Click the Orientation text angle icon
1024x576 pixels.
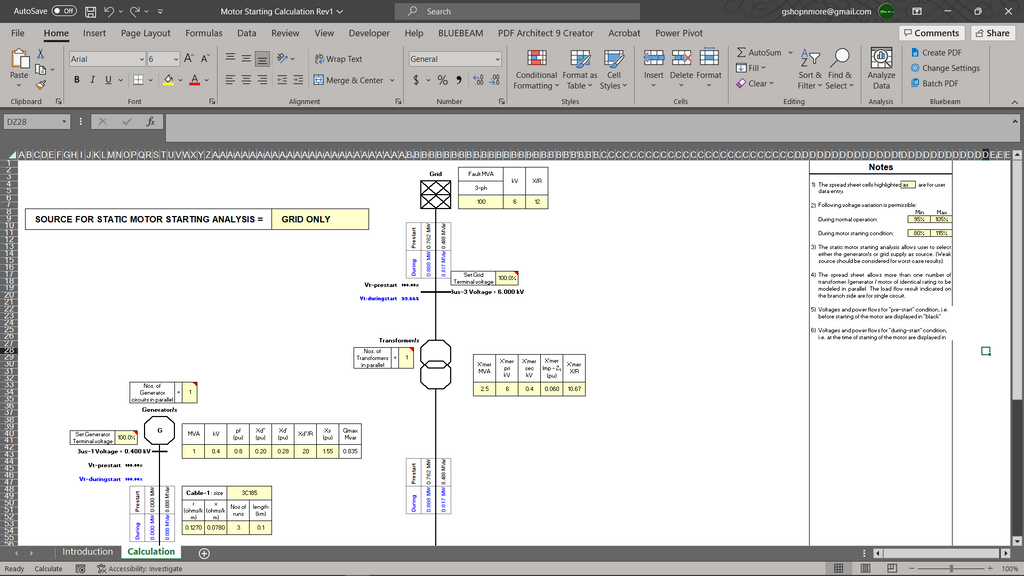(x=282, y=59)
